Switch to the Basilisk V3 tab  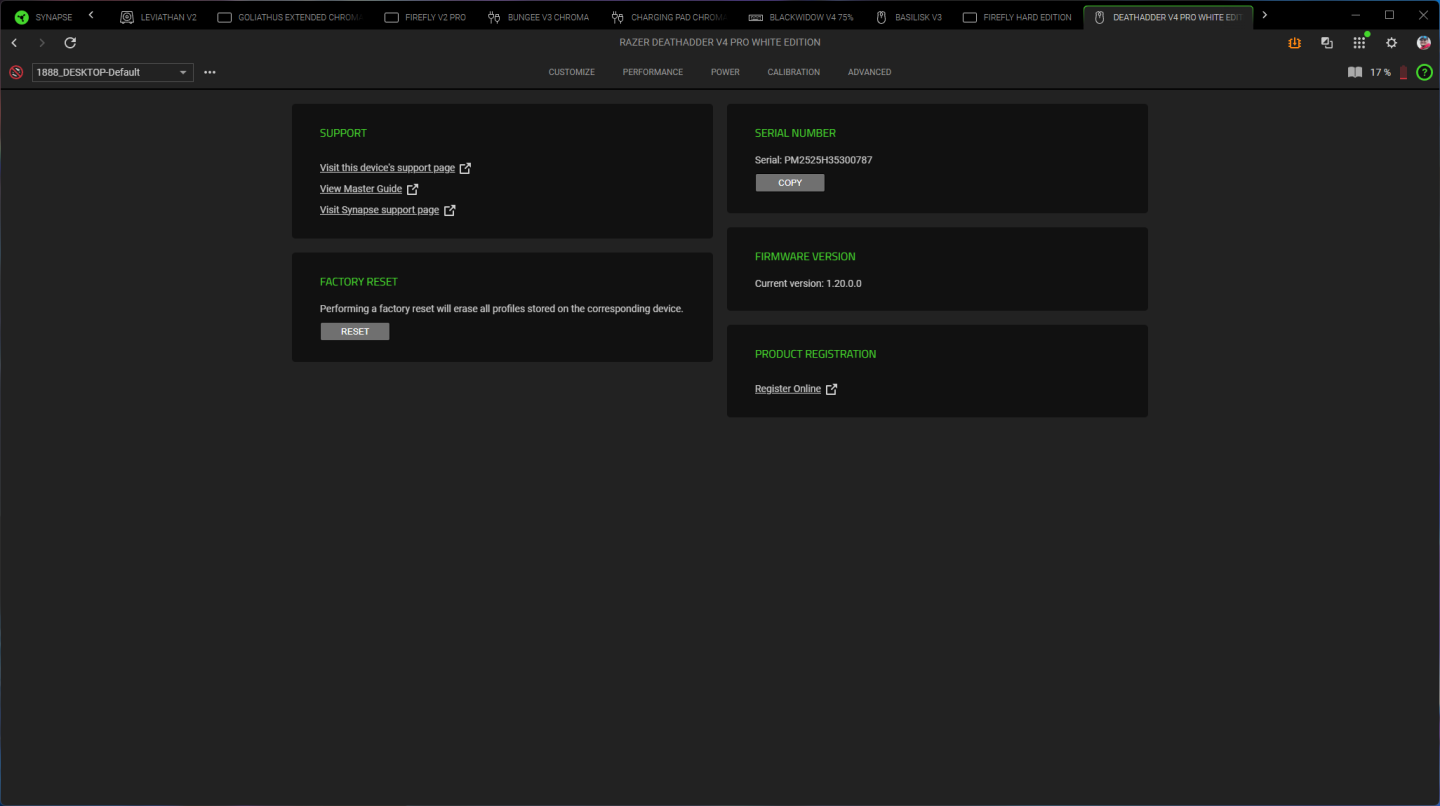tap(908, 17)
